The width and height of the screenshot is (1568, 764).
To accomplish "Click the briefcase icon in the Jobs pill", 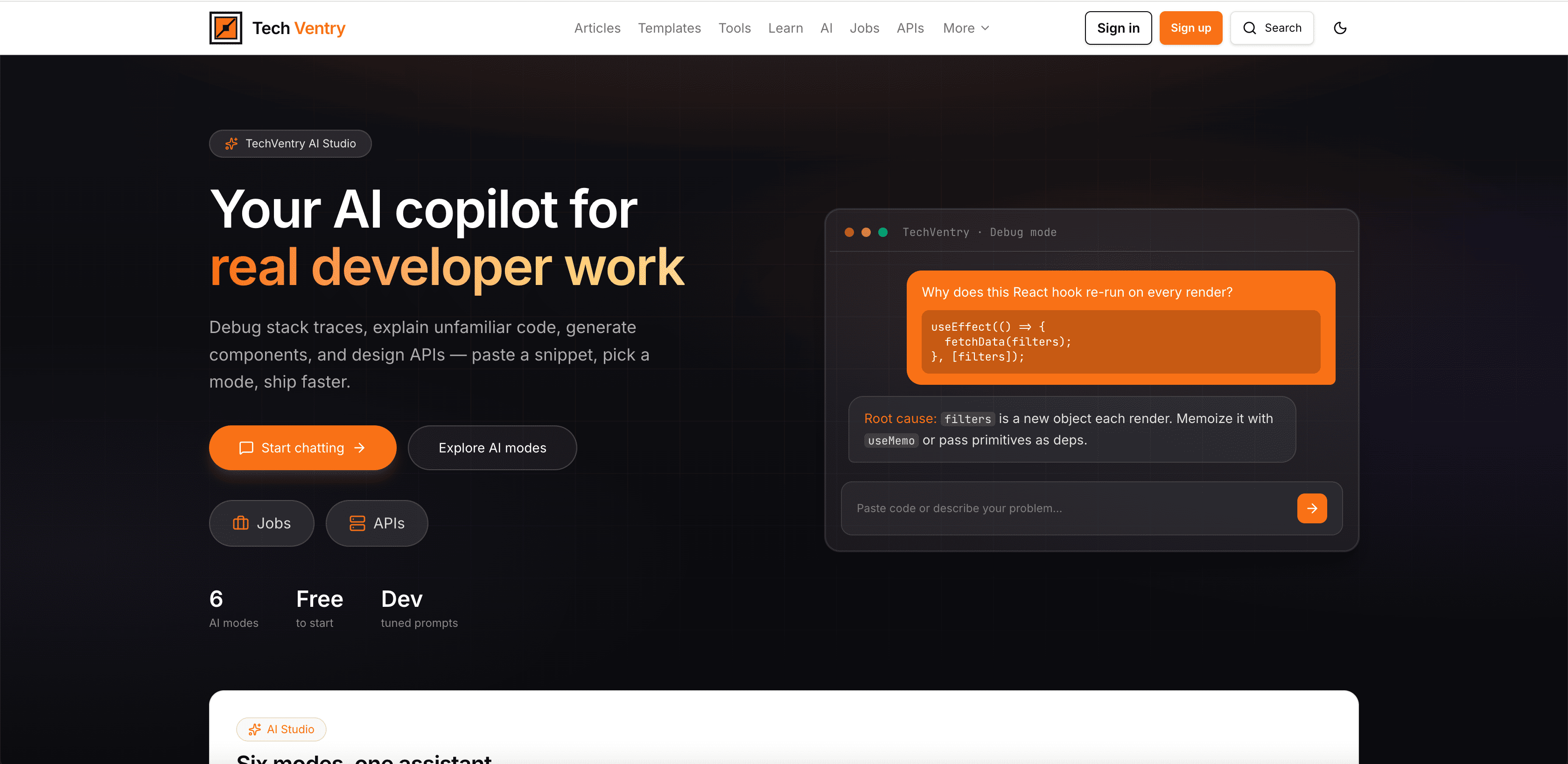I will (x=240, y=523).
